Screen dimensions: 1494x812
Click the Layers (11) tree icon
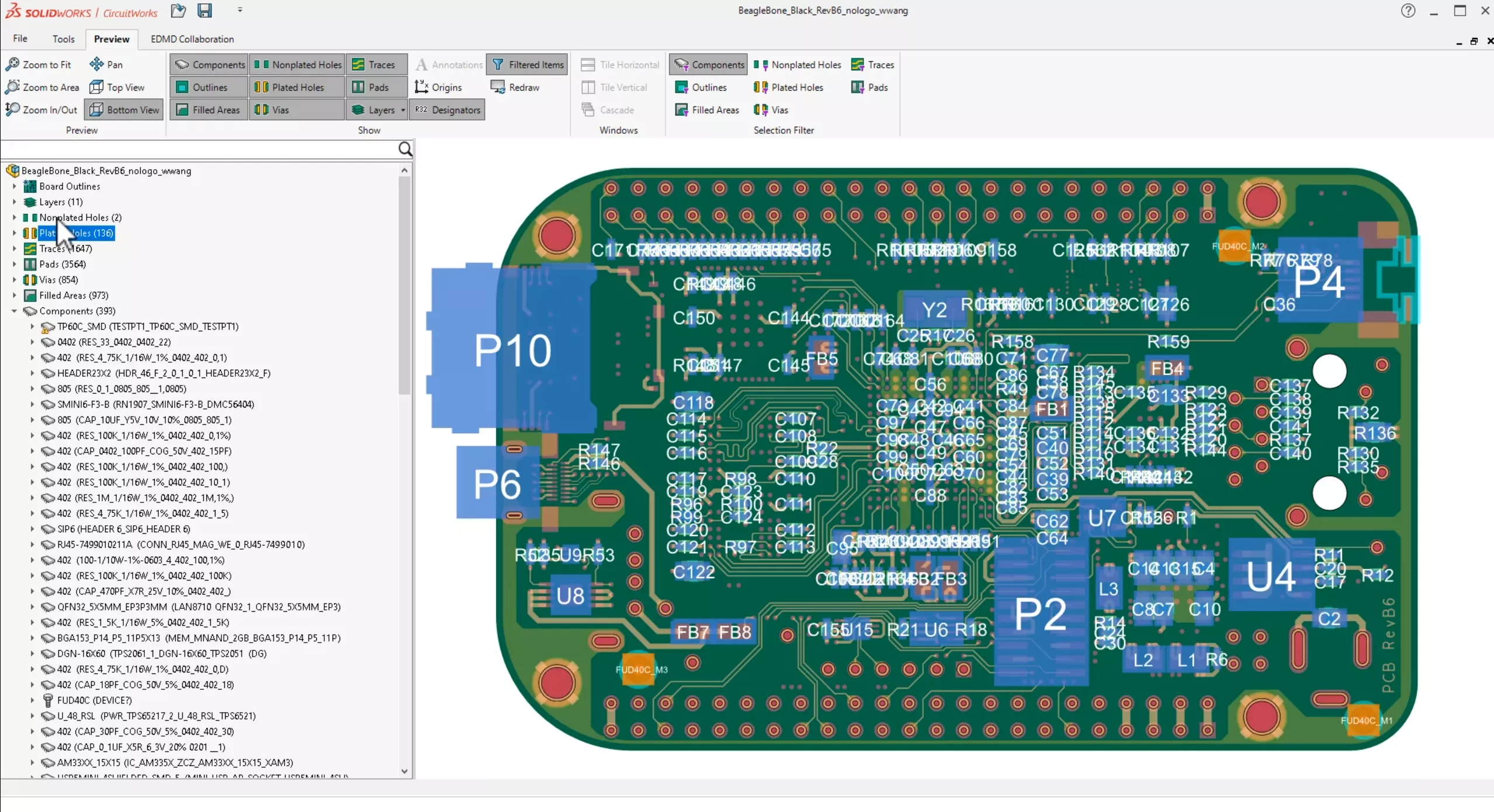click(30, 202)
